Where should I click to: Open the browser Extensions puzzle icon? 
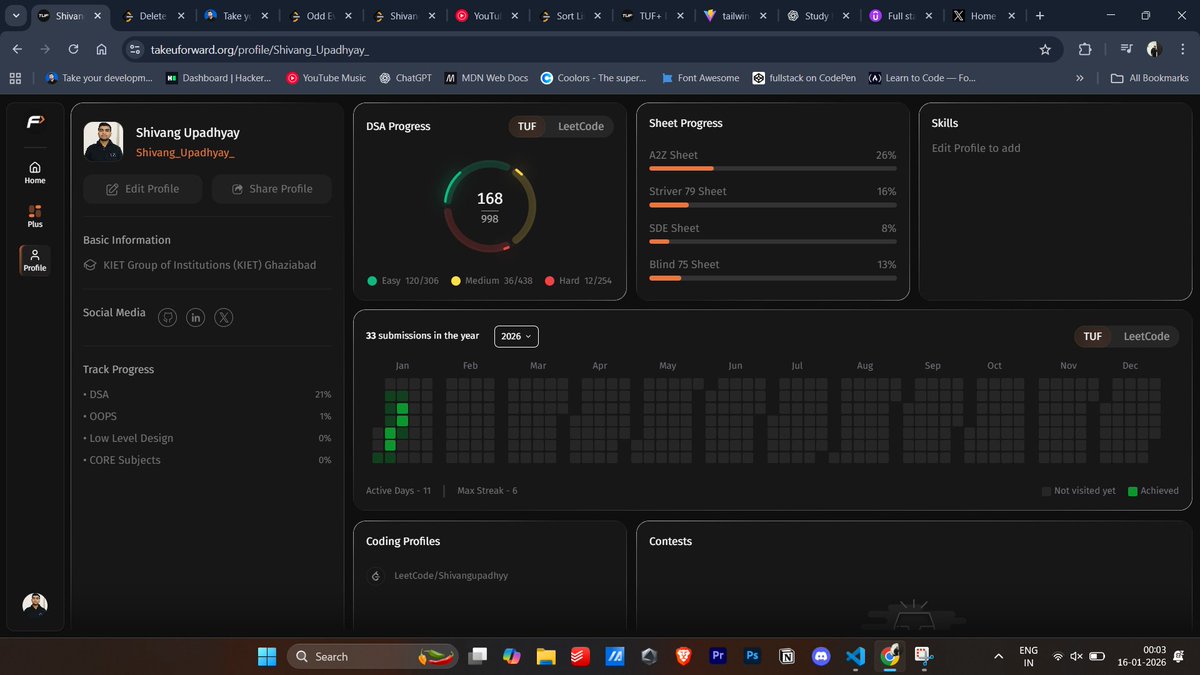pos(1085,49)
